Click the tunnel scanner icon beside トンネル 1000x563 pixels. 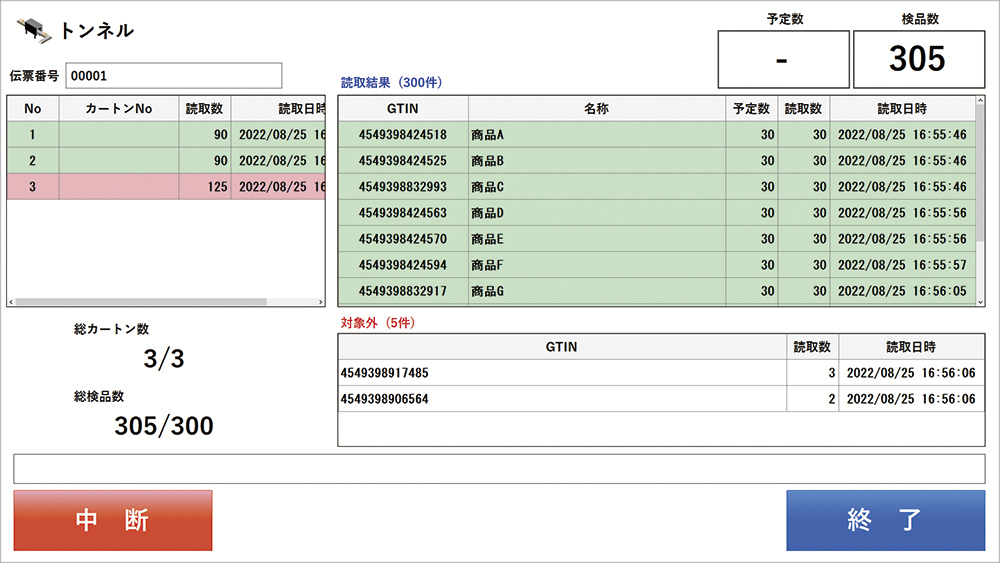coord(34,31)
